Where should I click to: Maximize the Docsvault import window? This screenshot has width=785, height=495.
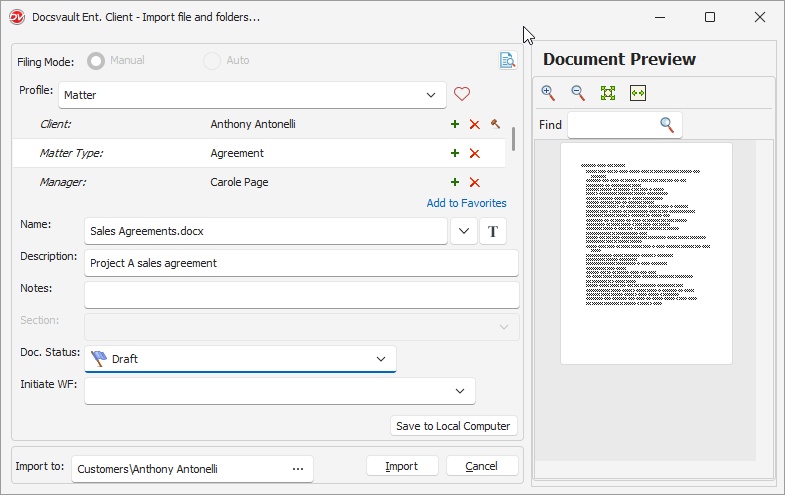(710, 17)
